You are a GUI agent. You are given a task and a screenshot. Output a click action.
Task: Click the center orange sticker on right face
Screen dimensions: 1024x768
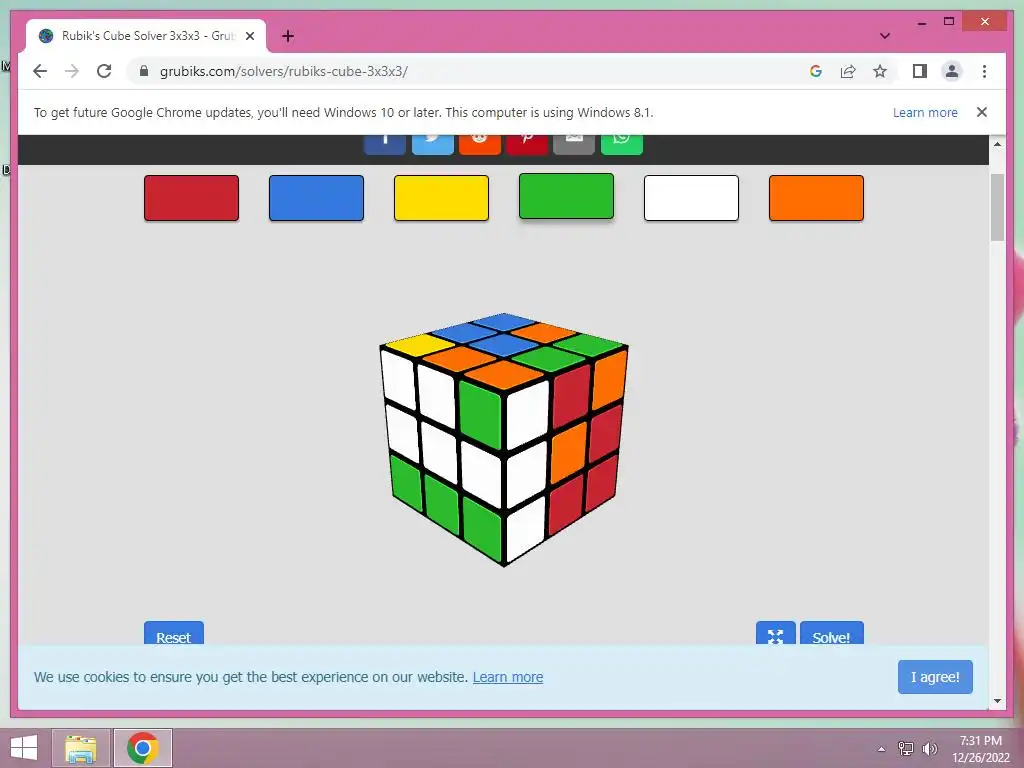[x=569, y=451]
